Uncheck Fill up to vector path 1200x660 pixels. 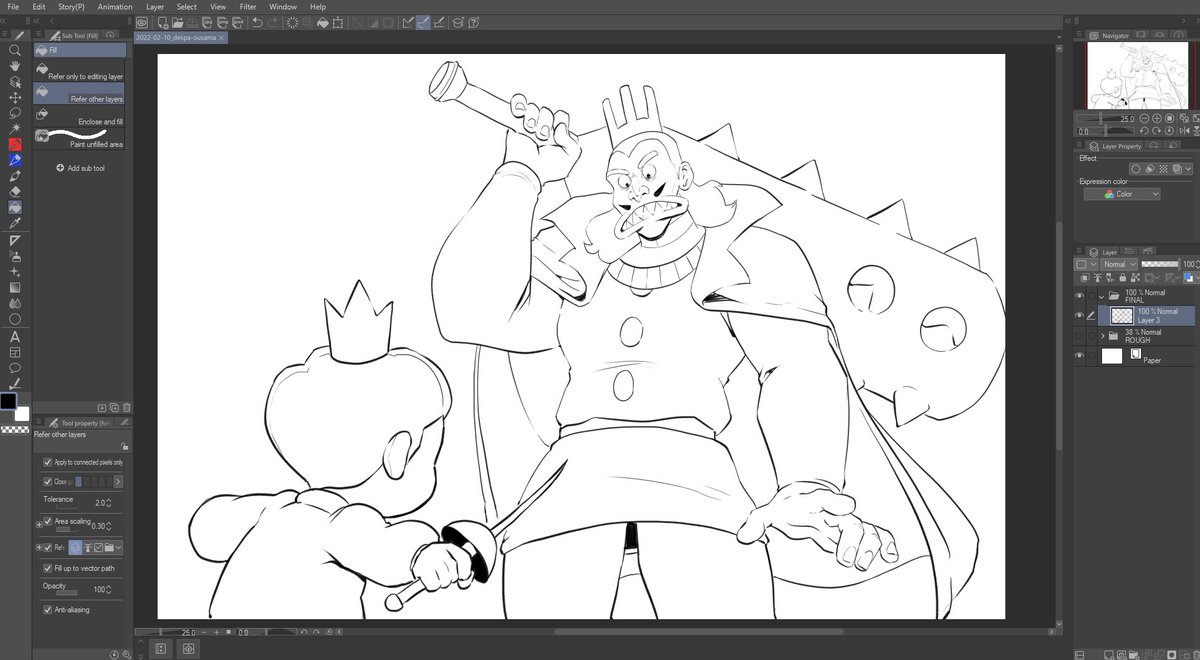click(x=47, y=568)
